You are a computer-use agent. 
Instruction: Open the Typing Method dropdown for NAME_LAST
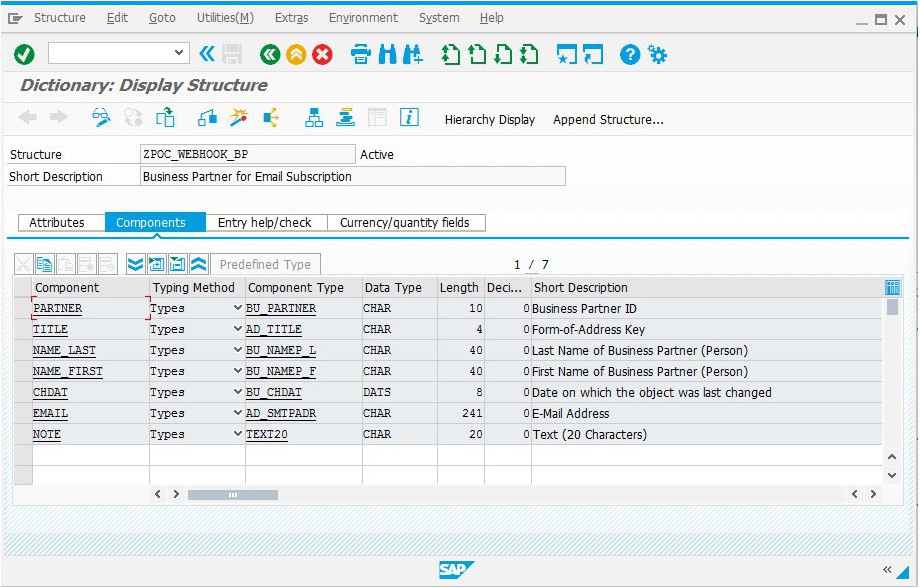[x=238, y=350]
